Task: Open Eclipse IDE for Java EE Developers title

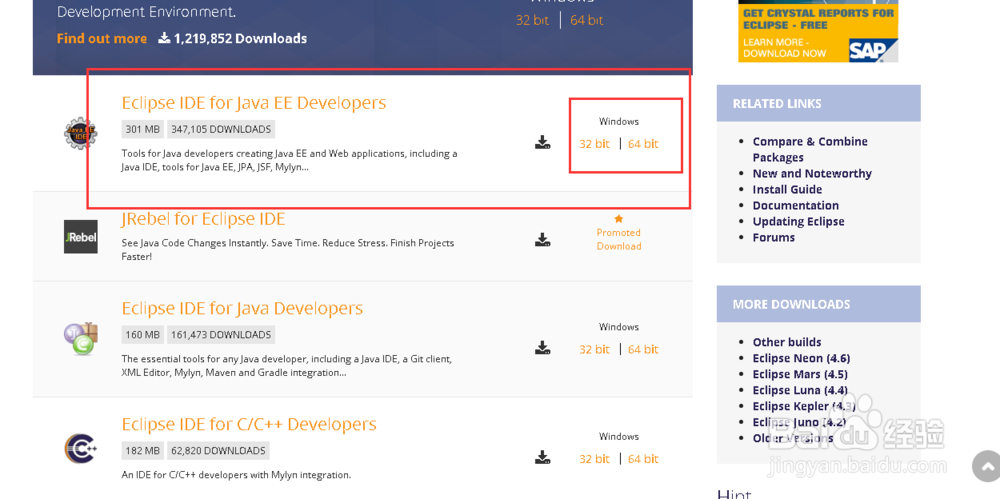Action: point(254,103)
